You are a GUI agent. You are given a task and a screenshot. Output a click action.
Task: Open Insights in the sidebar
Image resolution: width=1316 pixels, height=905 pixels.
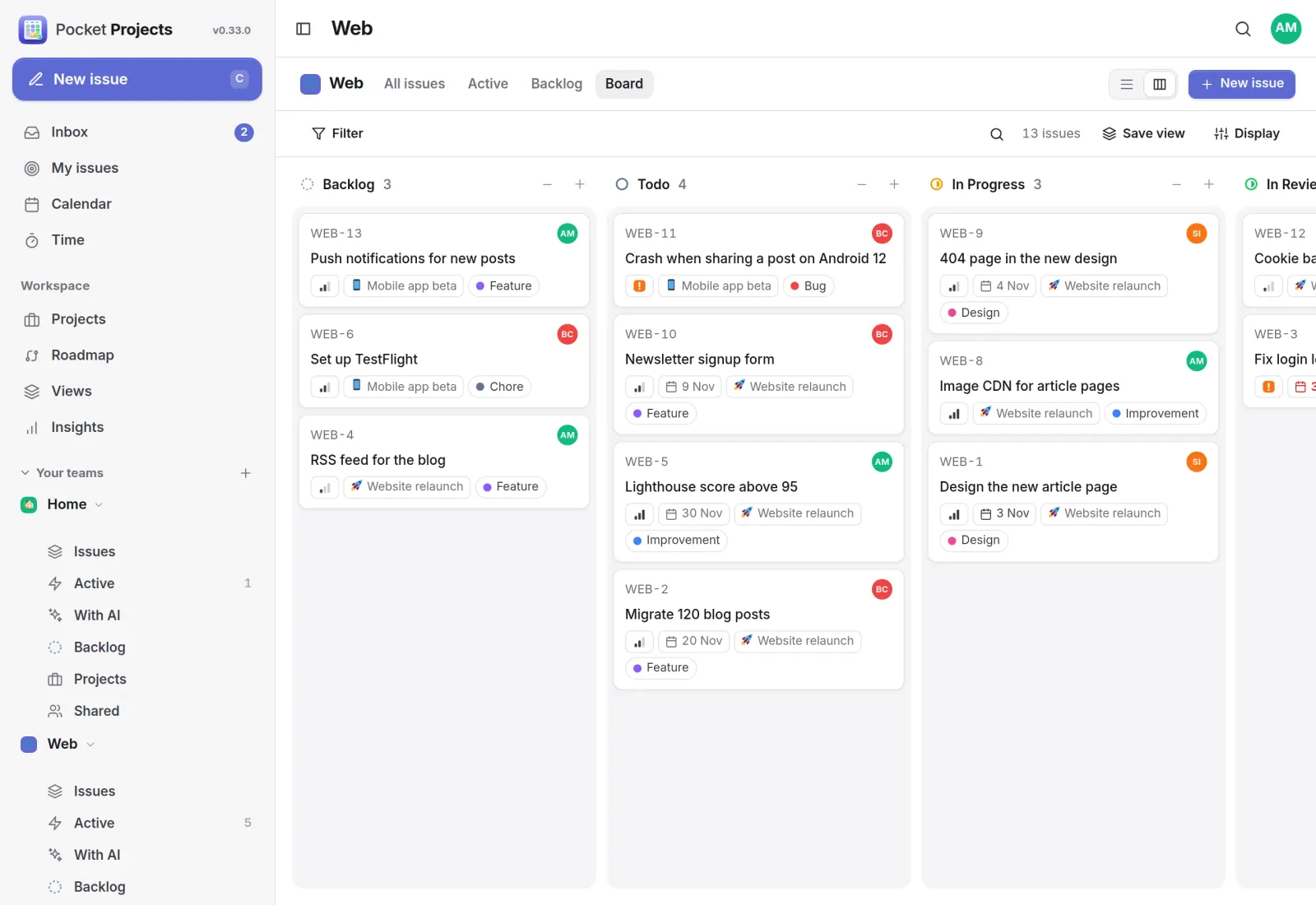pos(137,428)
